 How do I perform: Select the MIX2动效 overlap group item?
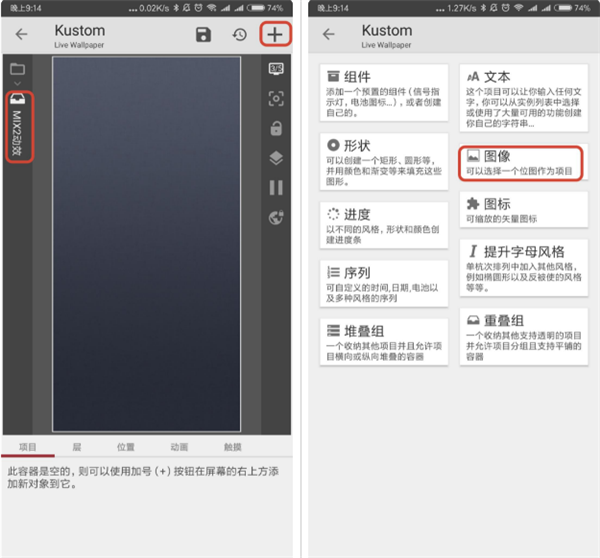pyautogui.click(x=18, y=126)
